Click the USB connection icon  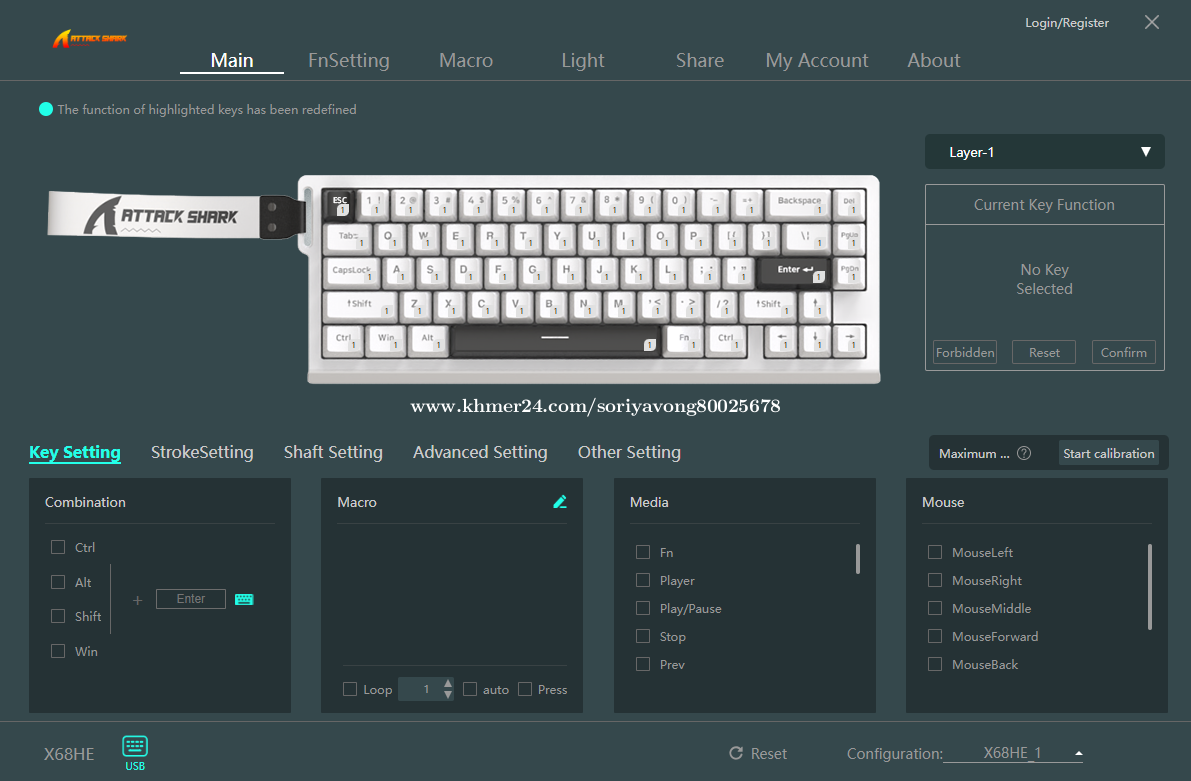(135, 752)
